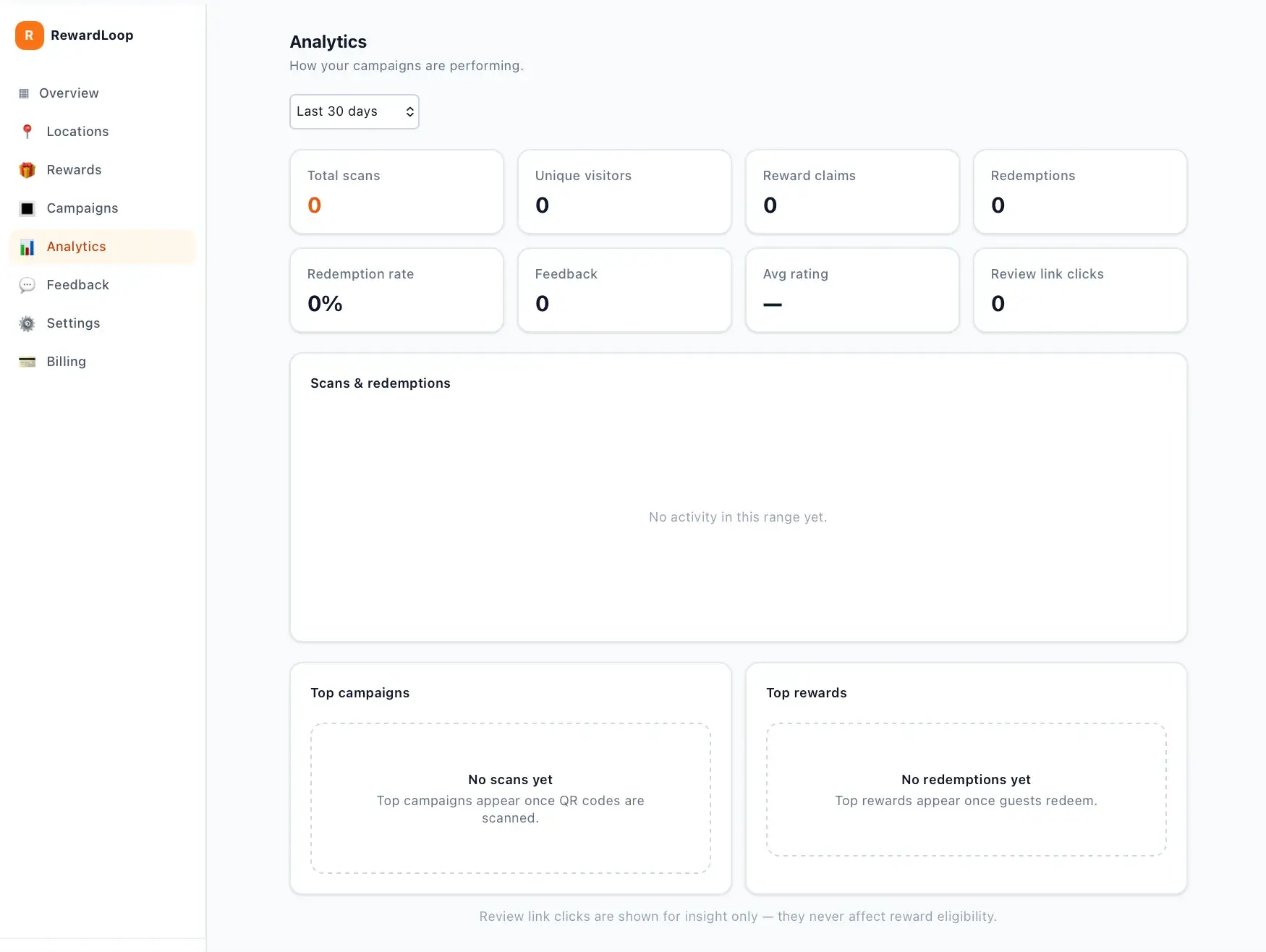Click the Total scans stat card
This screenshot has width=1266, height=952.
396,192
